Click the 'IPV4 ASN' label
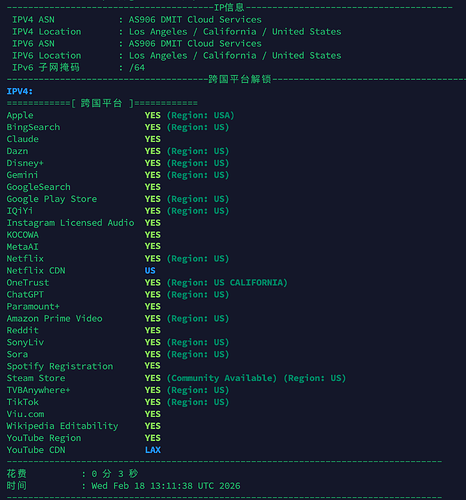The image size is (466, 500). click(33, 20)
